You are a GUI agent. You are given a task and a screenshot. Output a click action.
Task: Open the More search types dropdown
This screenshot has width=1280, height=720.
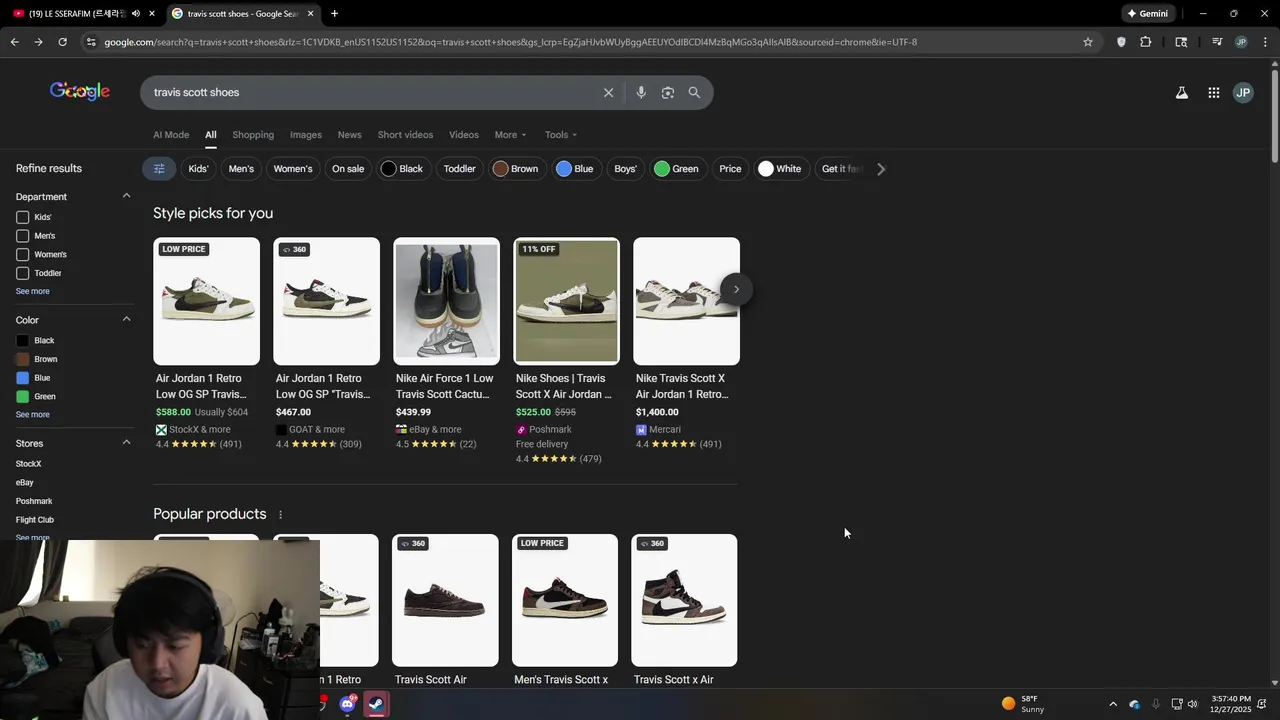510,135
